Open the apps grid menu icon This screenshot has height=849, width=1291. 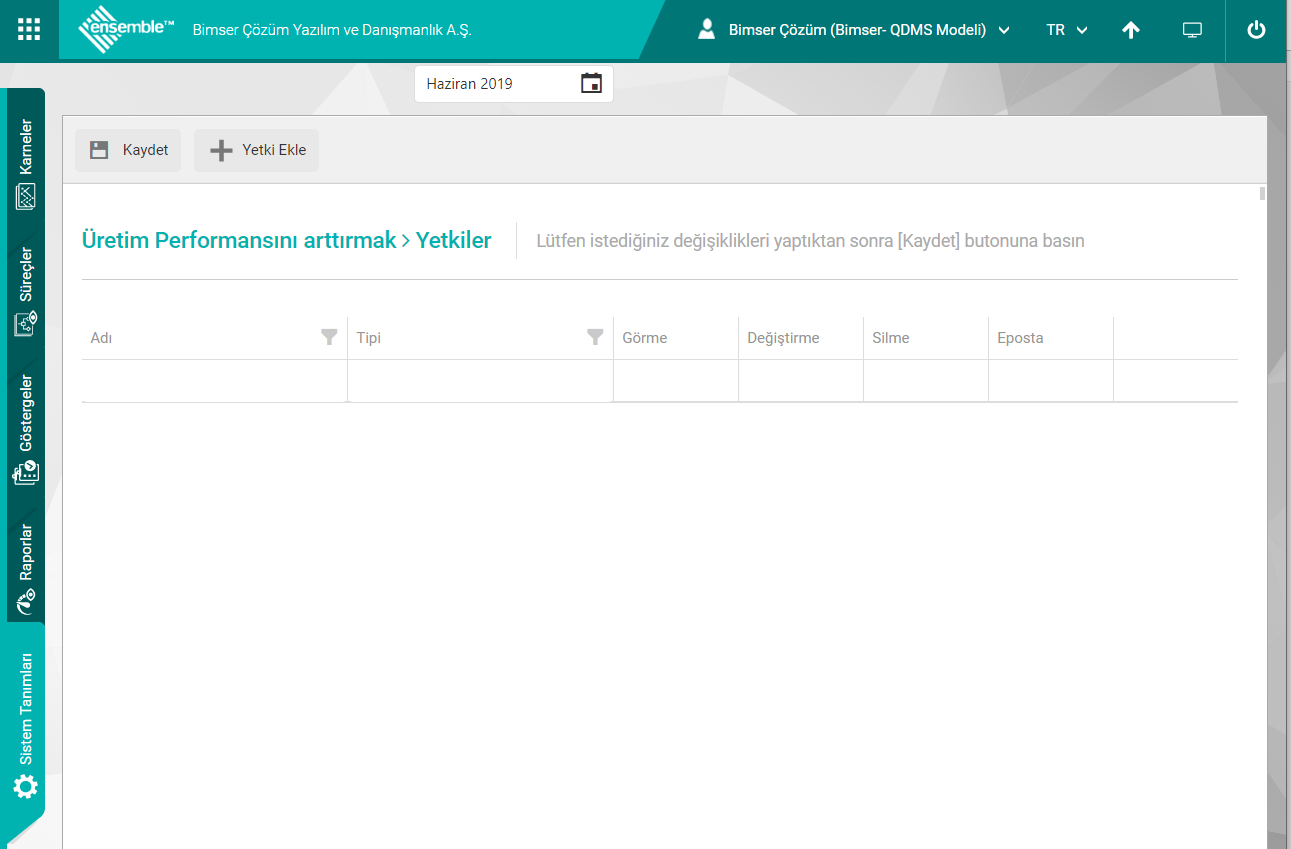click(x=29, y=30)
